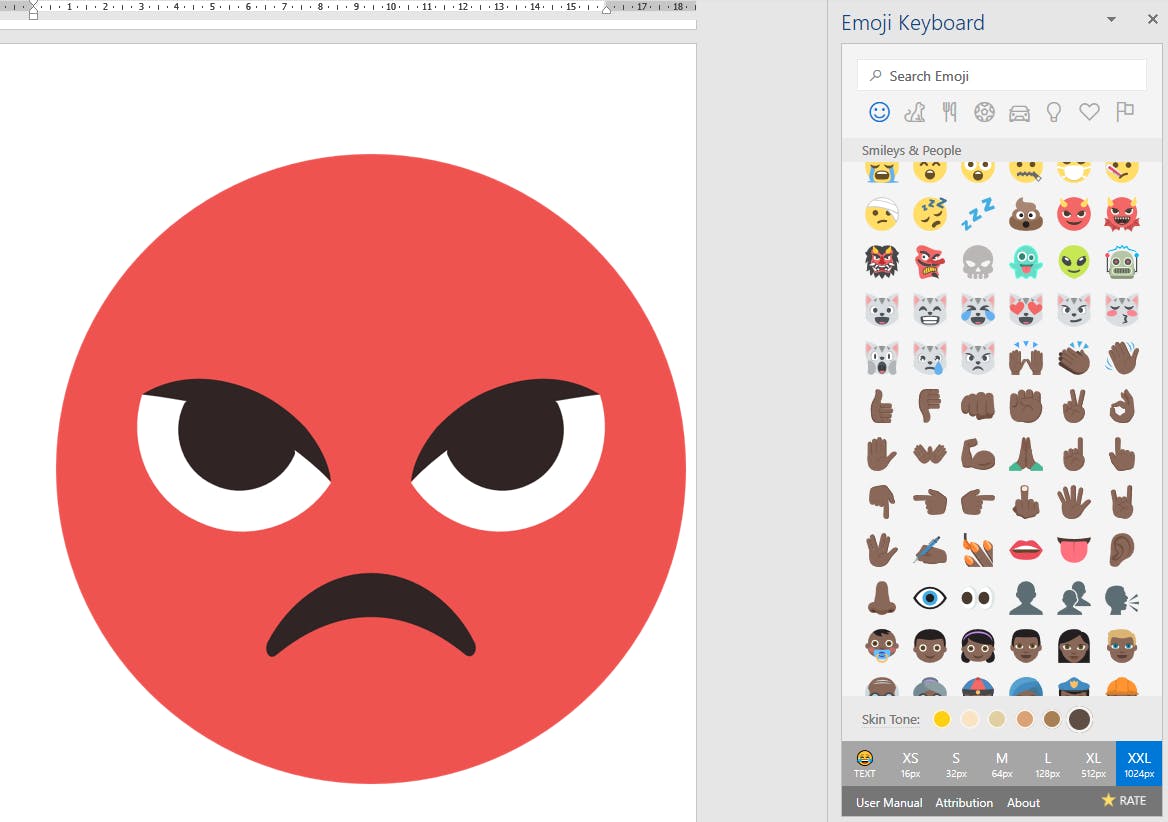Open the Animals & Nature category icon
1168x822 pixels.
pos(915,112)
